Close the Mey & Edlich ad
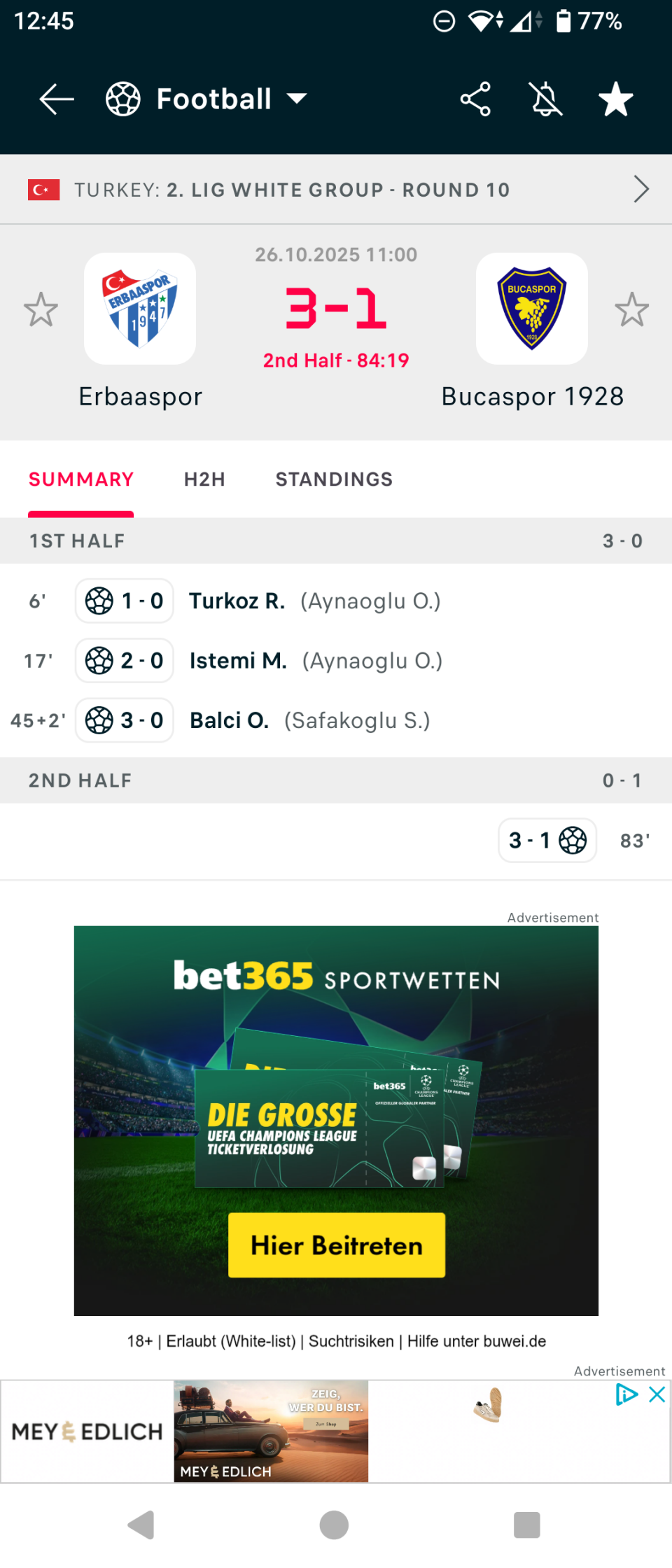672x1568 pixels. coord(657,1394)
